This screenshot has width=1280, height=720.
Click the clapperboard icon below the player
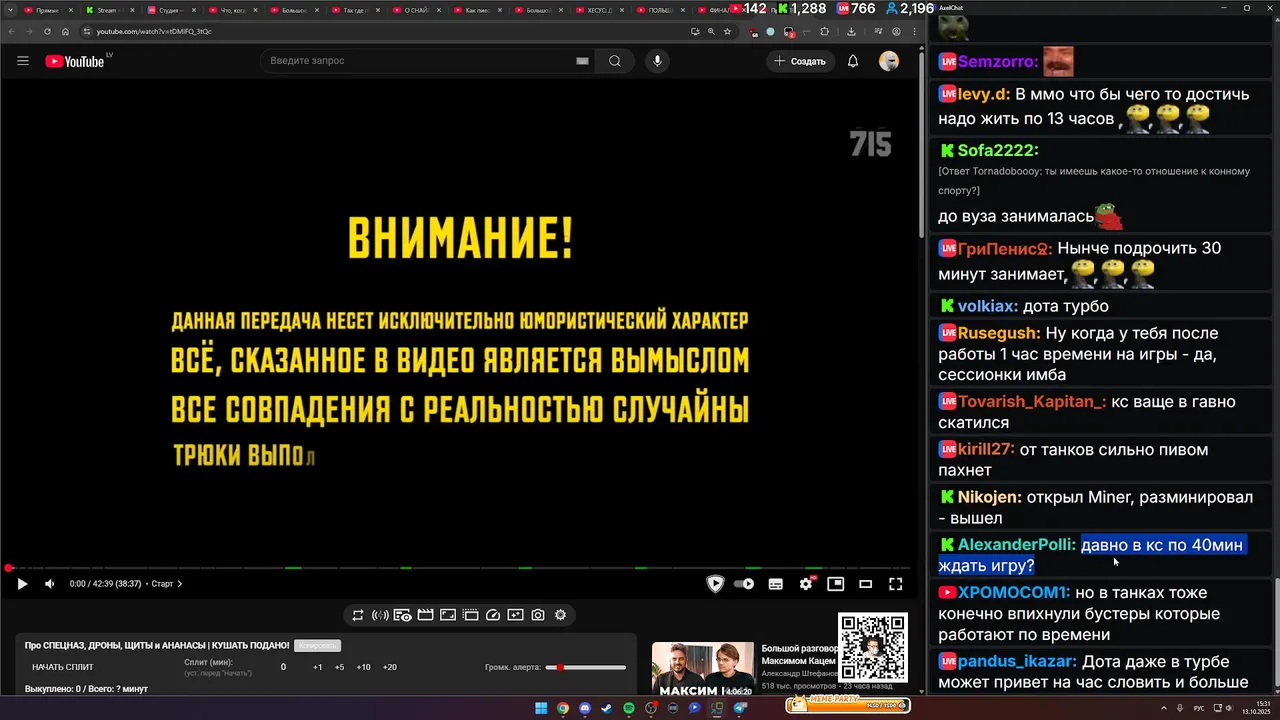(x=426, y=615)
